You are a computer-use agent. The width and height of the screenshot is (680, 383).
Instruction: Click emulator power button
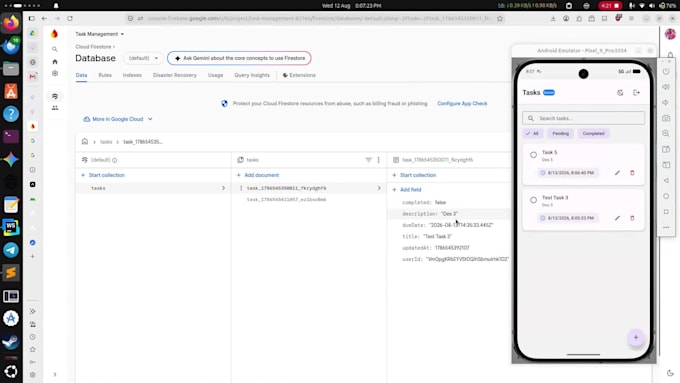click(x=666, y=71)
